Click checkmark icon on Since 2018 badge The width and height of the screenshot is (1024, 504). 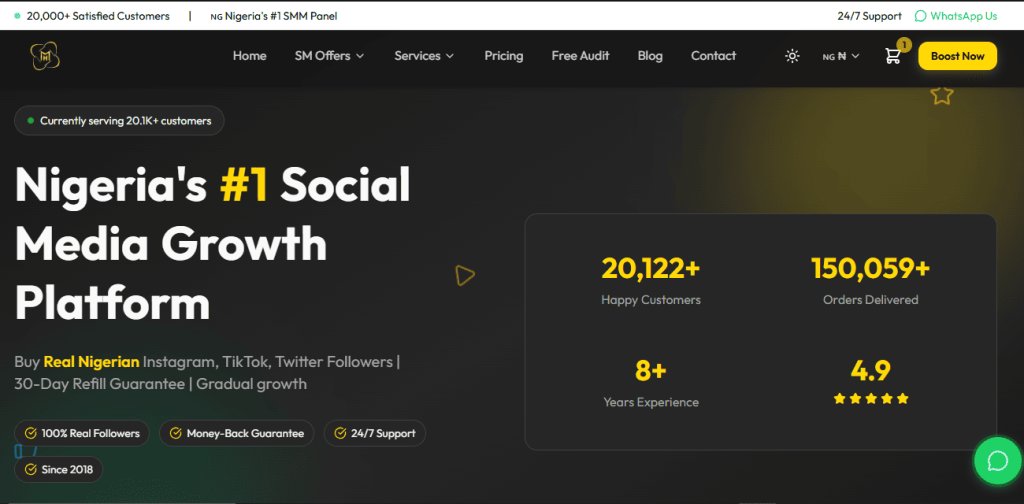coord(31,469)
